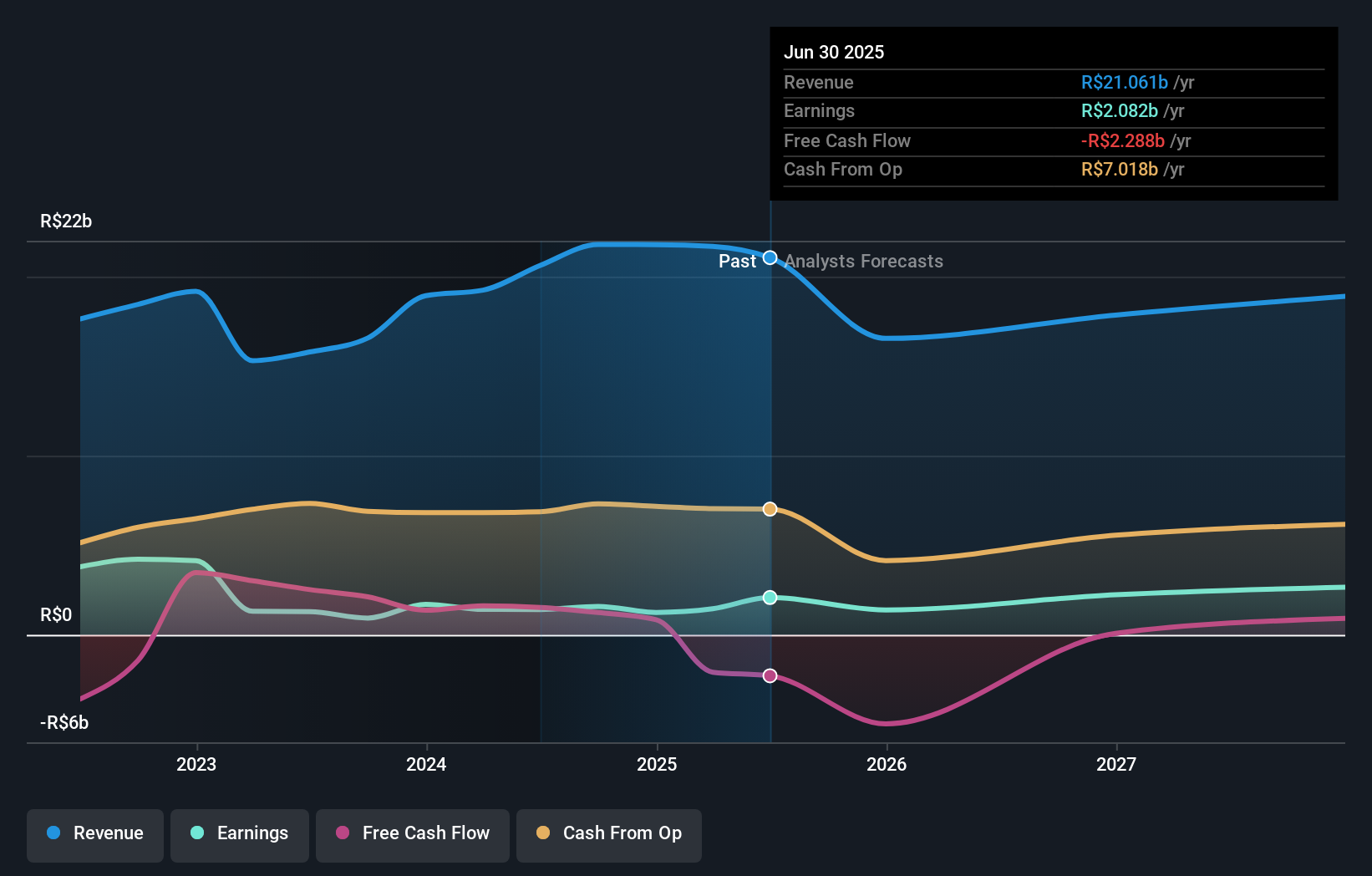
Task: Click the Revenue data point marker on the curve
Action: 770,258
